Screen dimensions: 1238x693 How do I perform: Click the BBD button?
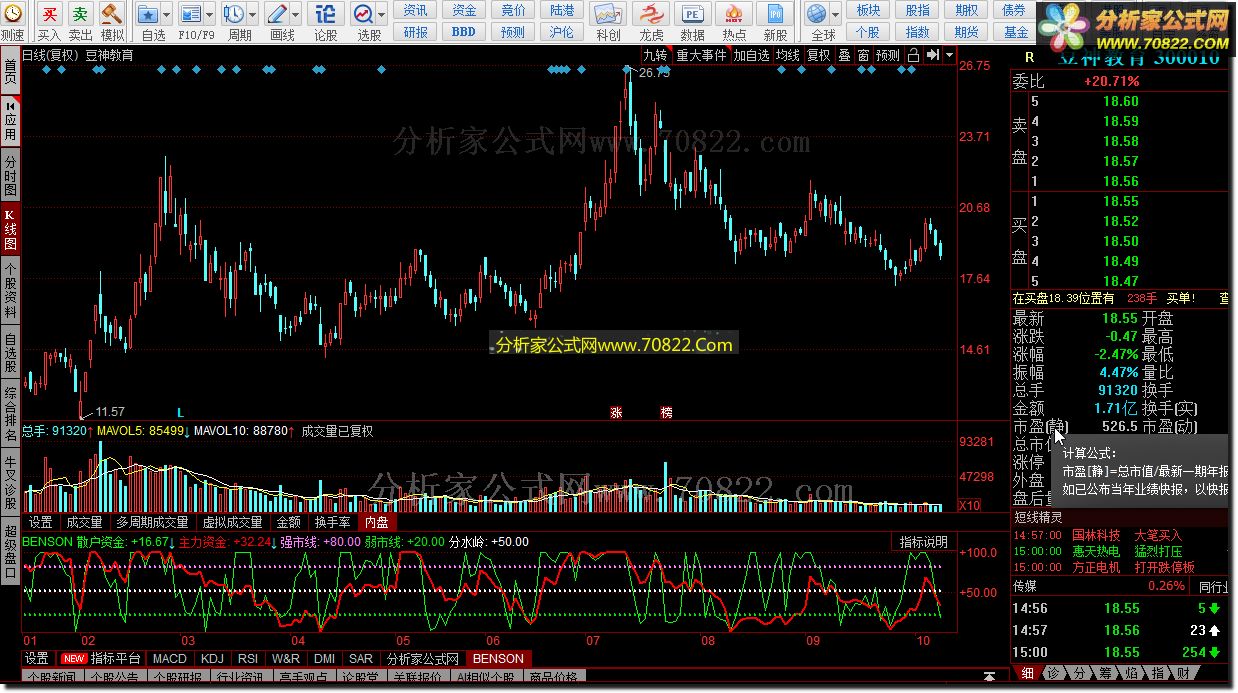[464, 31]
